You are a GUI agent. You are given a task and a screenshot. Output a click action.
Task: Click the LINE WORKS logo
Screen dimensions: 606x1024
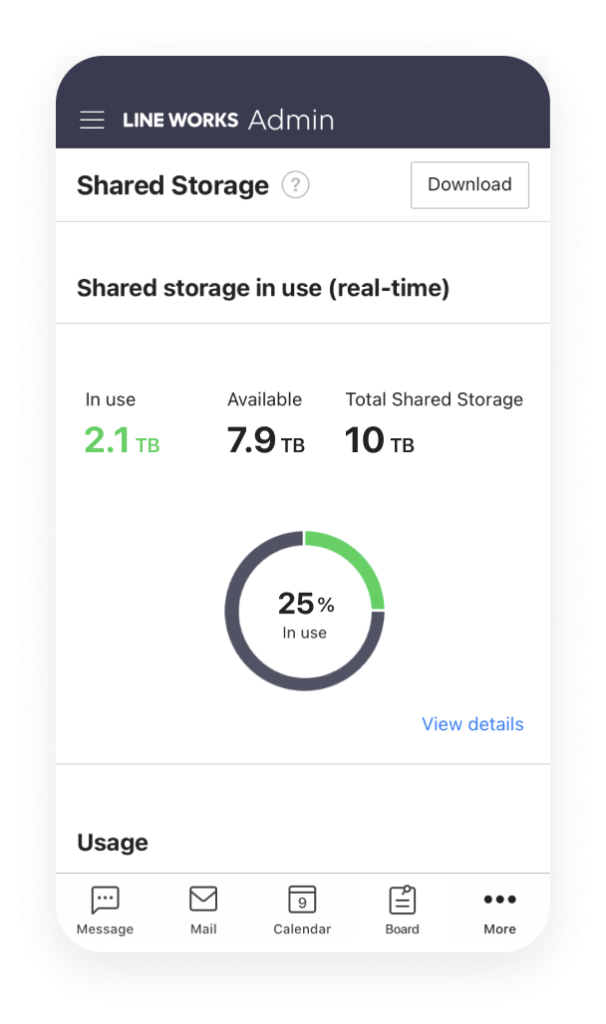(x=180, y=120)
